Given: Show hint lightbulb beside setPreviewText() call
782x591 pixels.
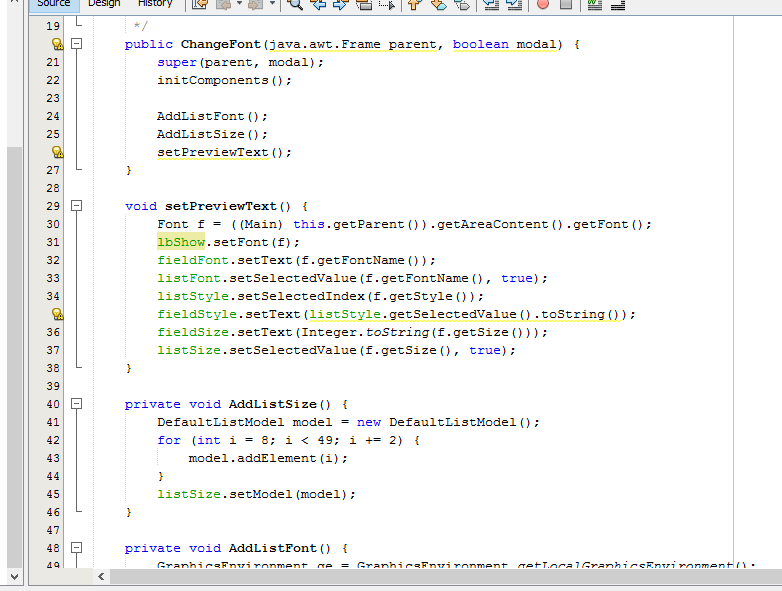Looking at the screenshot, I should 57,152.
